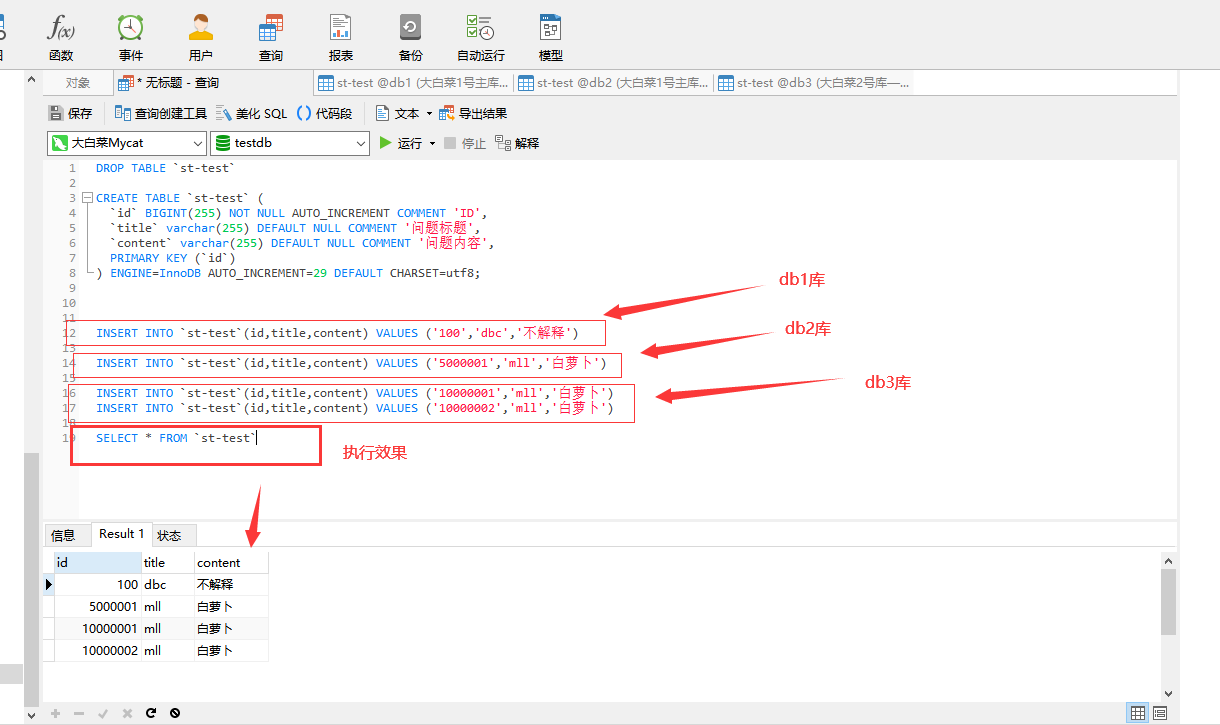Click the PRIMARY KEY (`id`) line
The height and width of the screenshot is (725, 1220).
[x=172, y=258]
